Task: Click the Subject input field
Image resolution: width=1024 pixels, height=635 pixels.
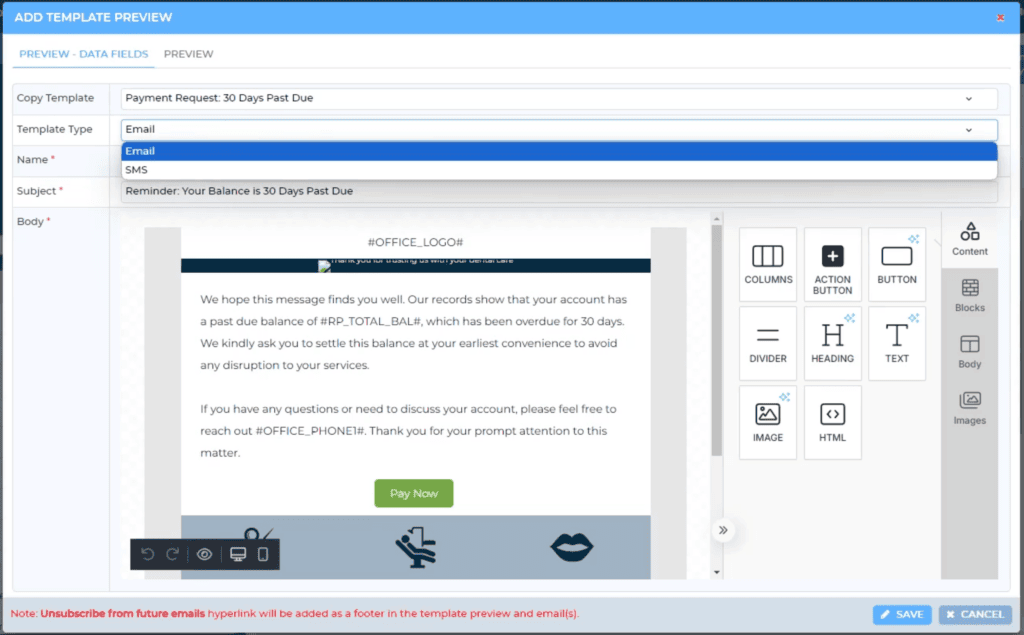Action: (559, 191)
